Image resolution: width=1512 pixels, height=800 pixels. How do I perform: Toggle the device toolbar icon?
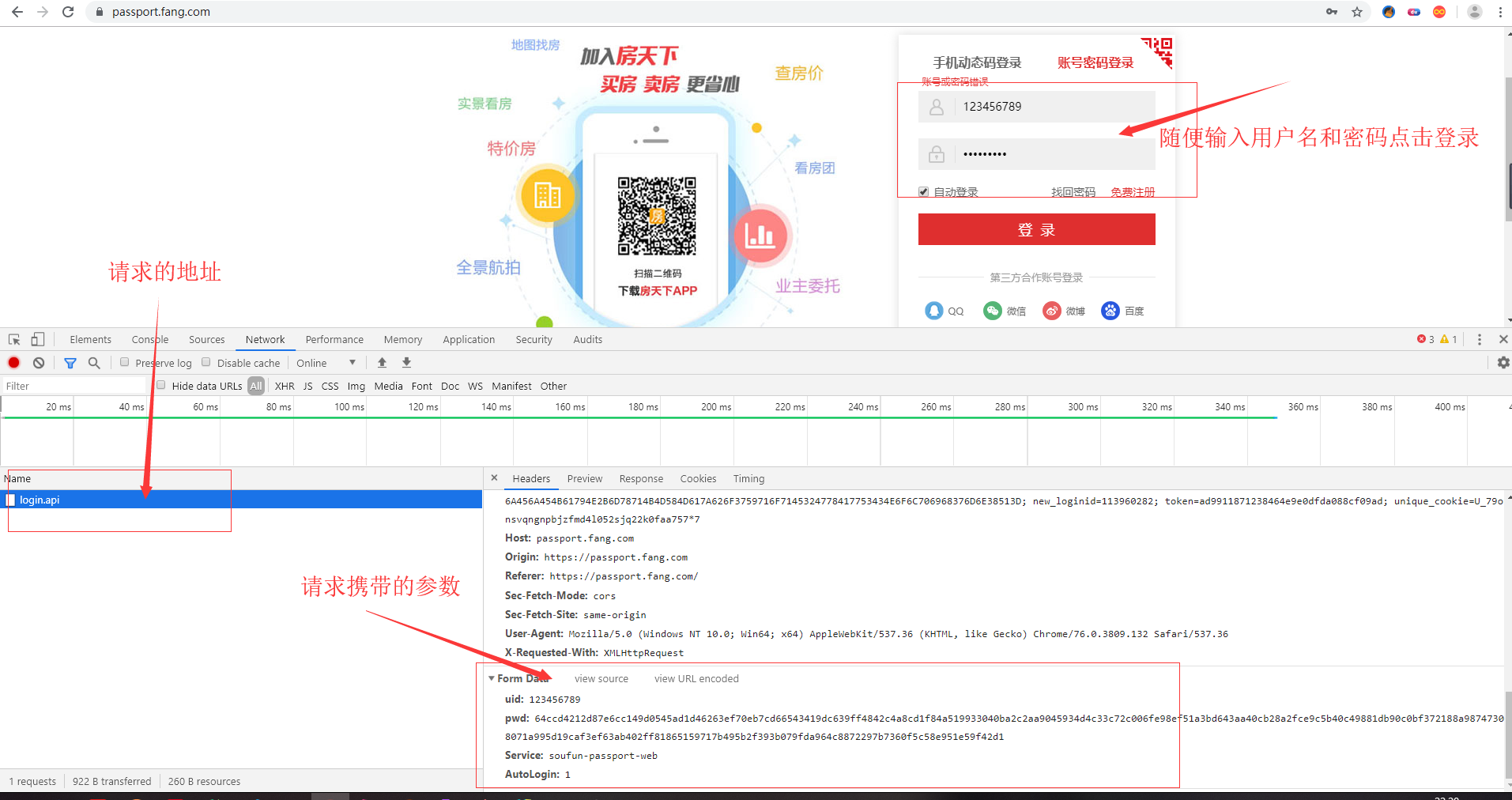(37, 339)
